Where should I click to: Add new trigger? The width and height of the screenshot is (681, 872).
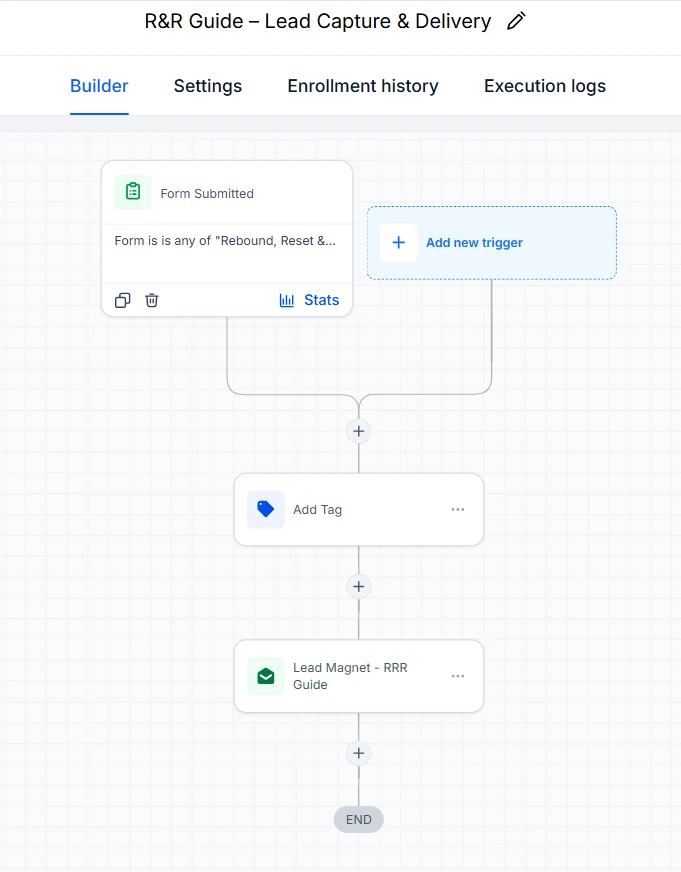pos(491,242)
